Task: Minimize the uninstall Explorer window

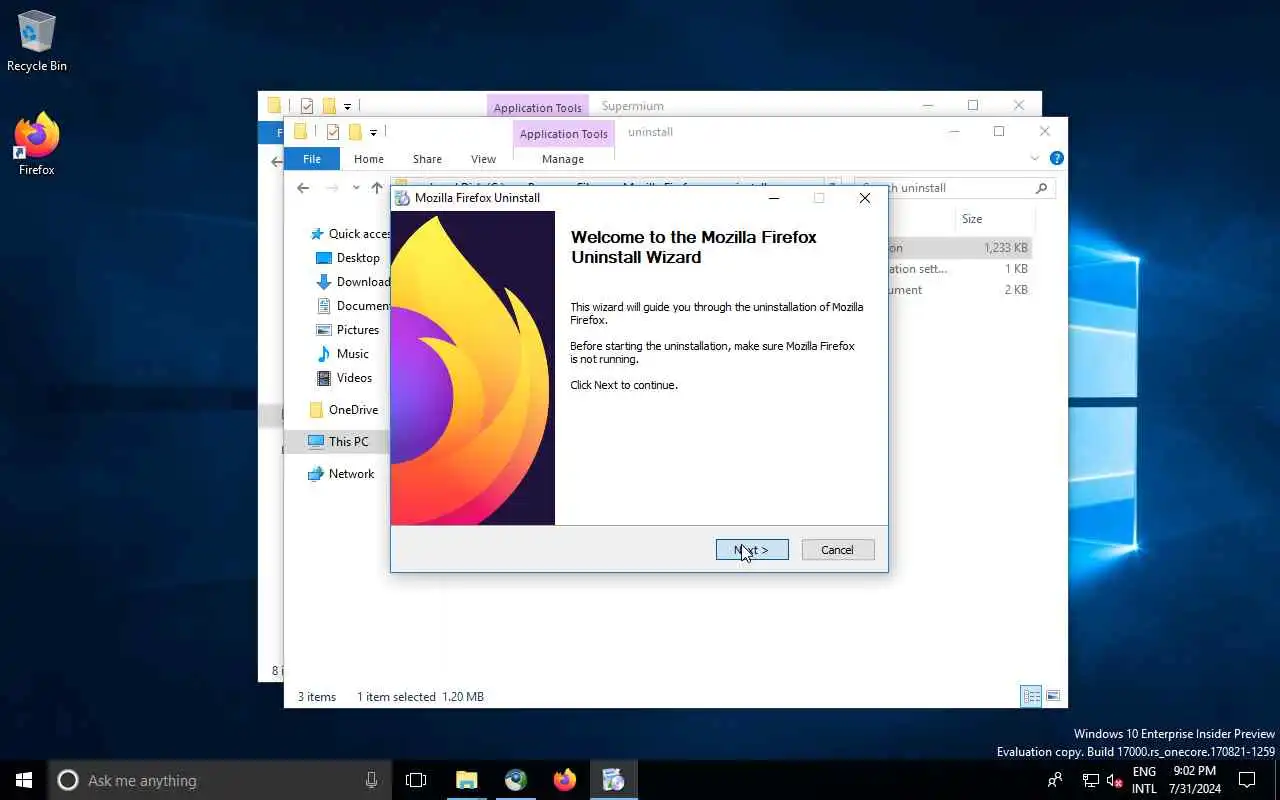Action: coord(953,132)
